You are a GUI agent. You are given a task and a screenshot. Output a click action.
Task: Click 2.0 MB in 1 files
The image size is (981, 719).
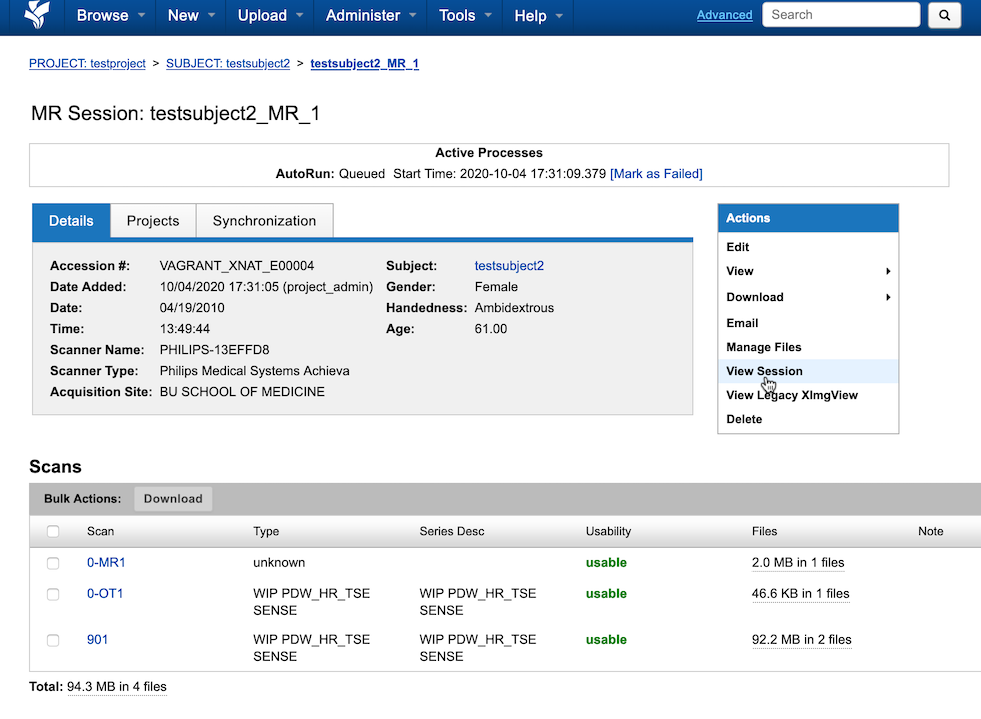[798, 563]
